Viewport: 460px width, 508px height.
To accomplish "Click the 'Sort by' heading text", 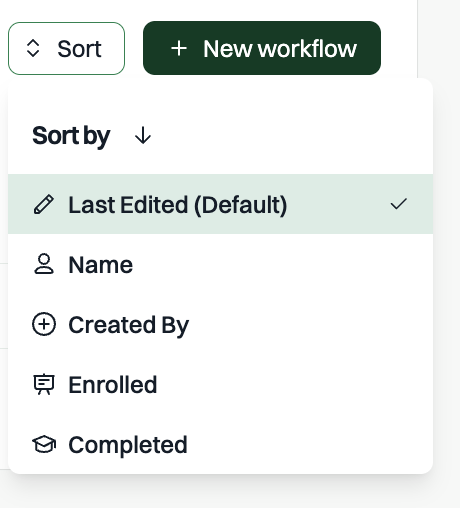I will coord(71,136).
